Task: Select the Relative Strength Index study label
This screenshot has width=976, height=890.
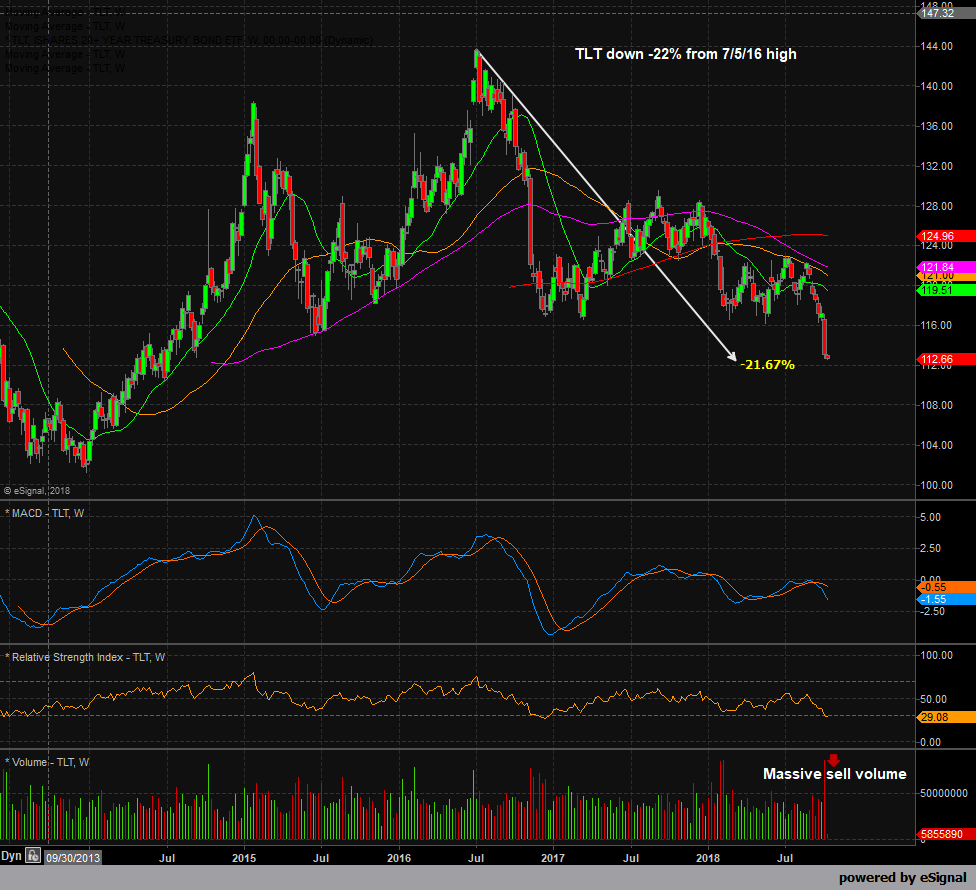Action: coord(85,657)
